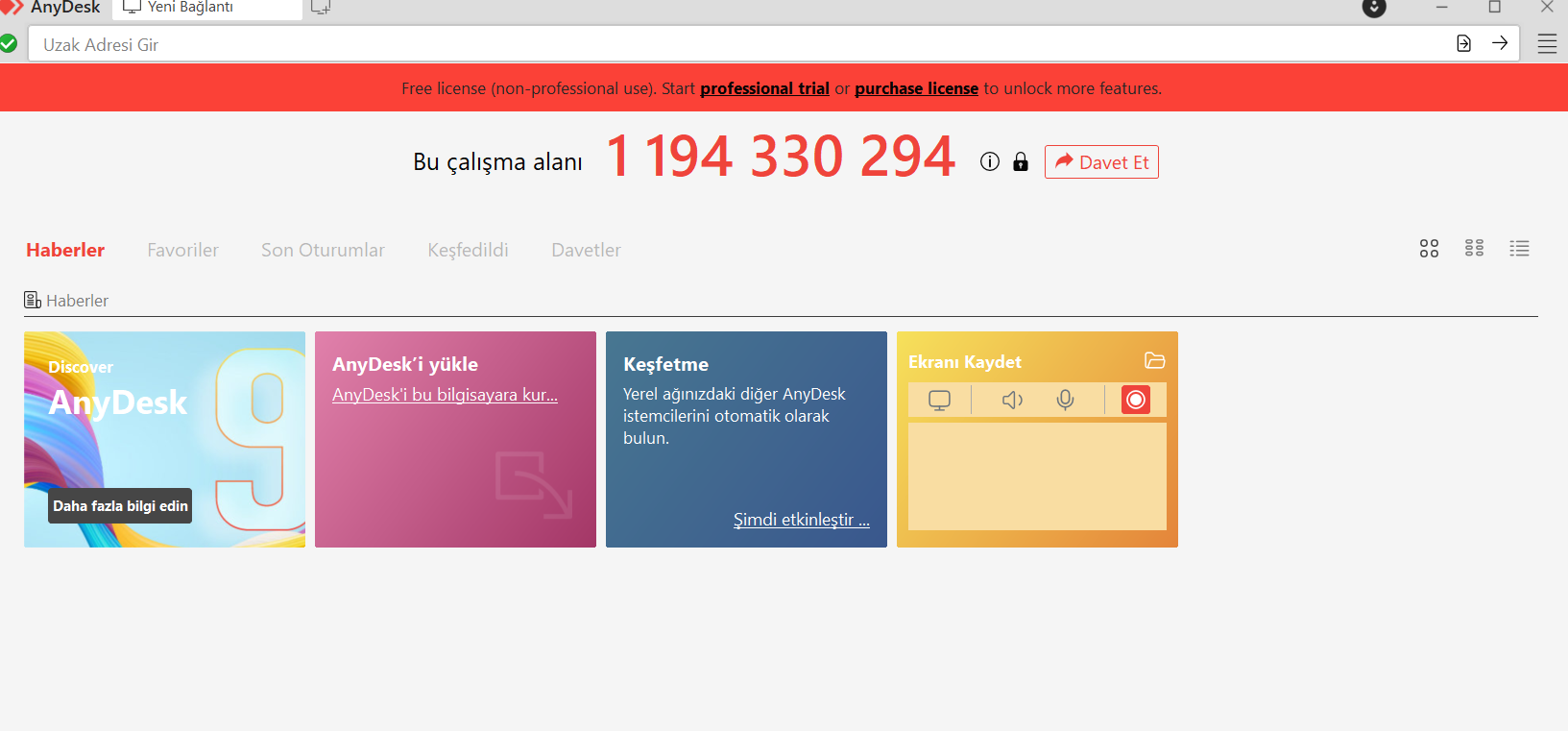The height and width of the screenshot is (731, 1568).
Task: Click the workspace ID 1 194 330 294
Action: [782, 157]
